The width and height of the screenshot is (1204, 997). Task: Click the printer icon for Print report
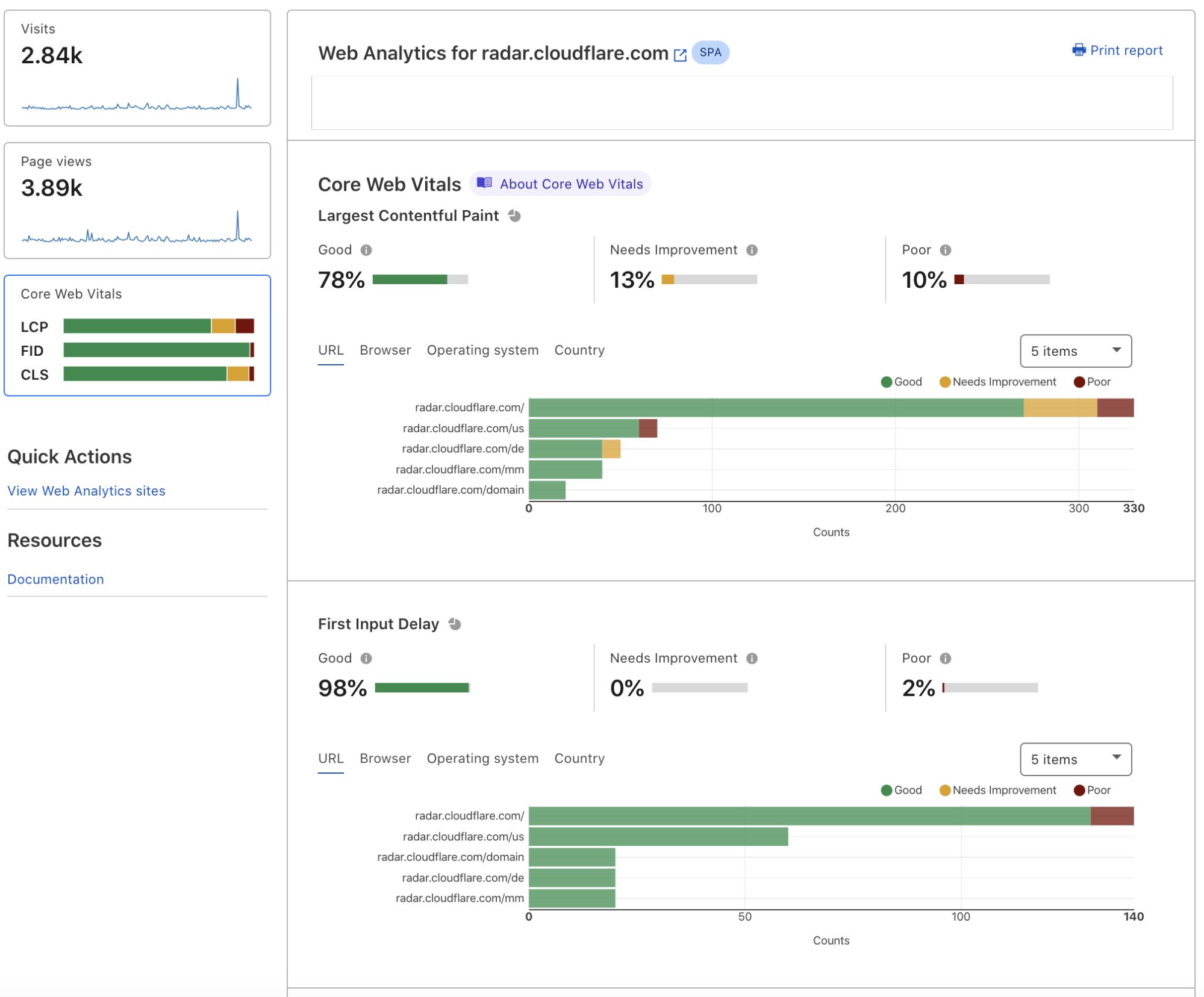coord(1079,50)
